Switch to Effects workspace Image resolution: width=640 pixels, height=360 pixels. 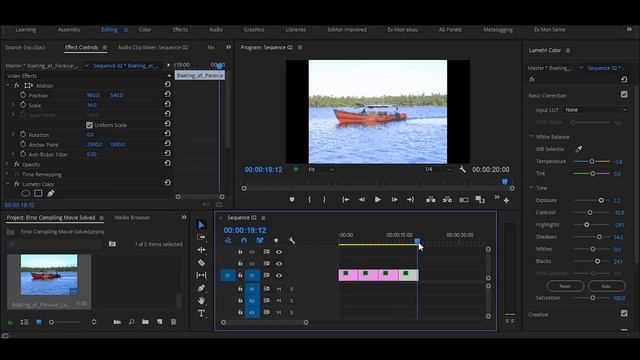(x=180, y=29)
